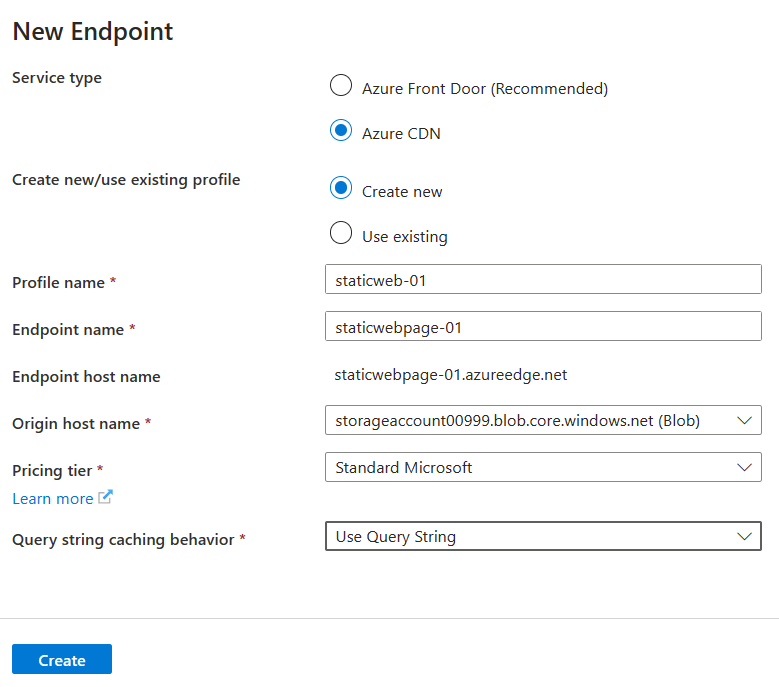Select Azure Front Door (Recommended) radio button

(341, 85)
